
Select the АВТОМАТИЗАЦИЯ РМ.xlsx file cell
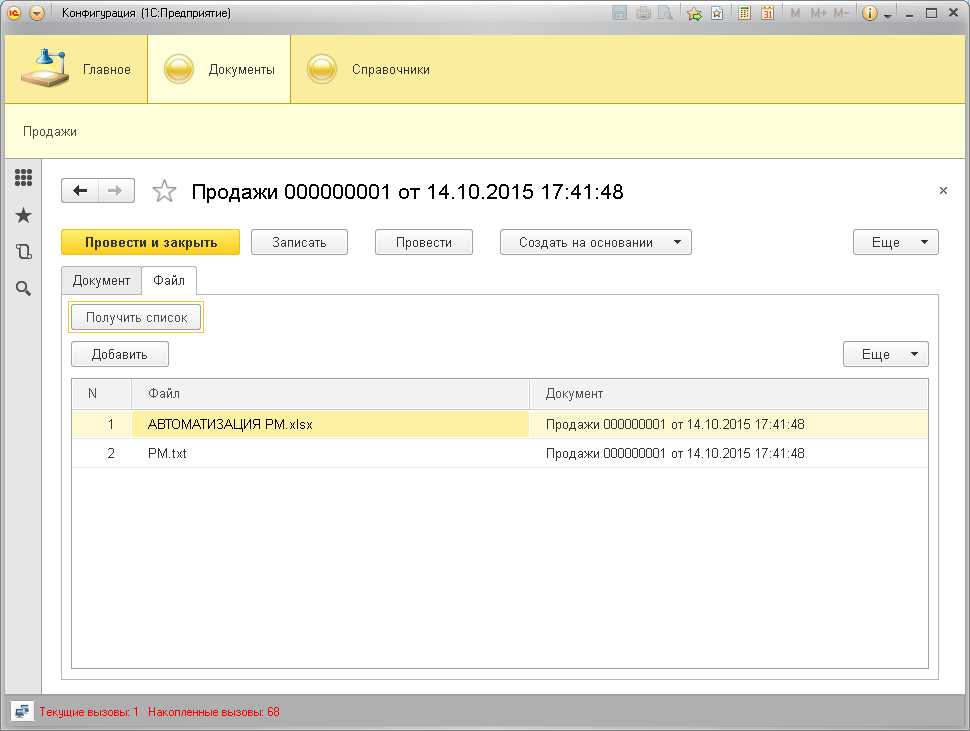click(x=330, y=424)
